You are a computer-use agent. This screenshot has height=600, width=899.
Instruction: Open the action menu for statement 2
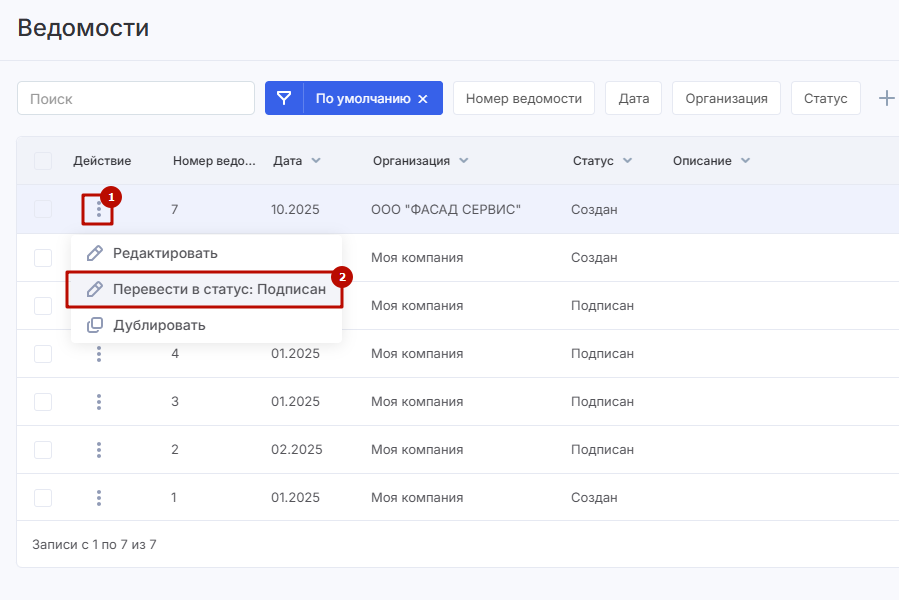[99, 450]
